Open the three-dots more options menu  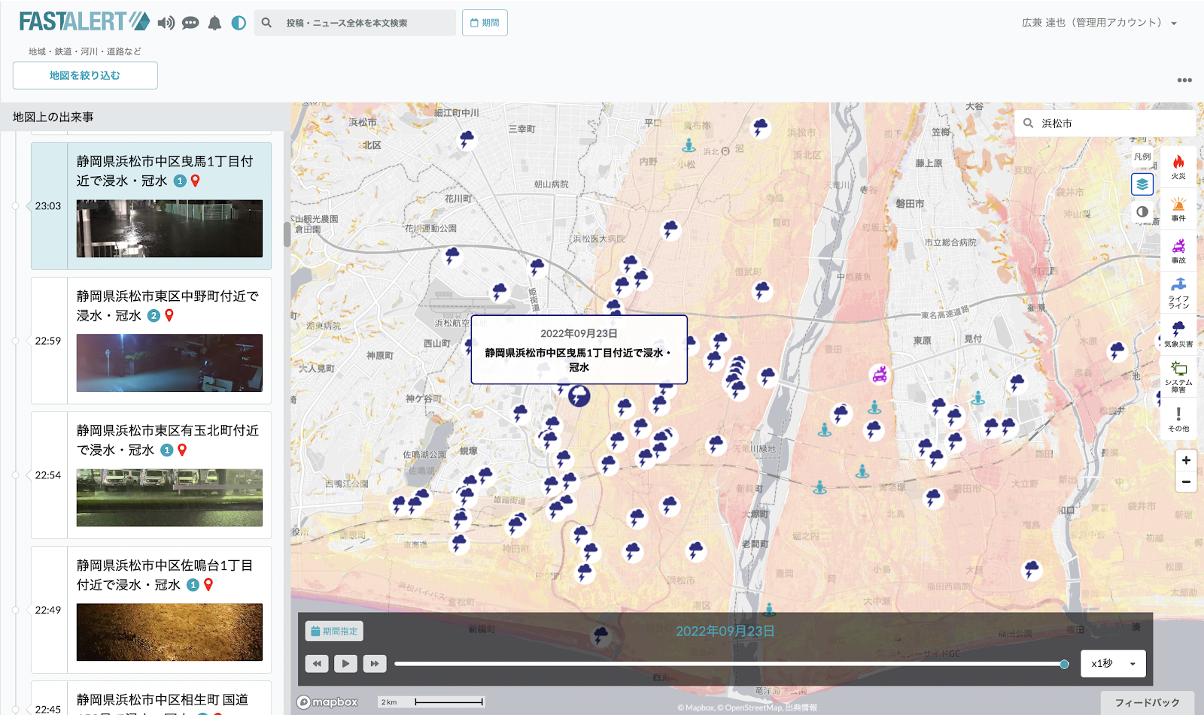1184,81
